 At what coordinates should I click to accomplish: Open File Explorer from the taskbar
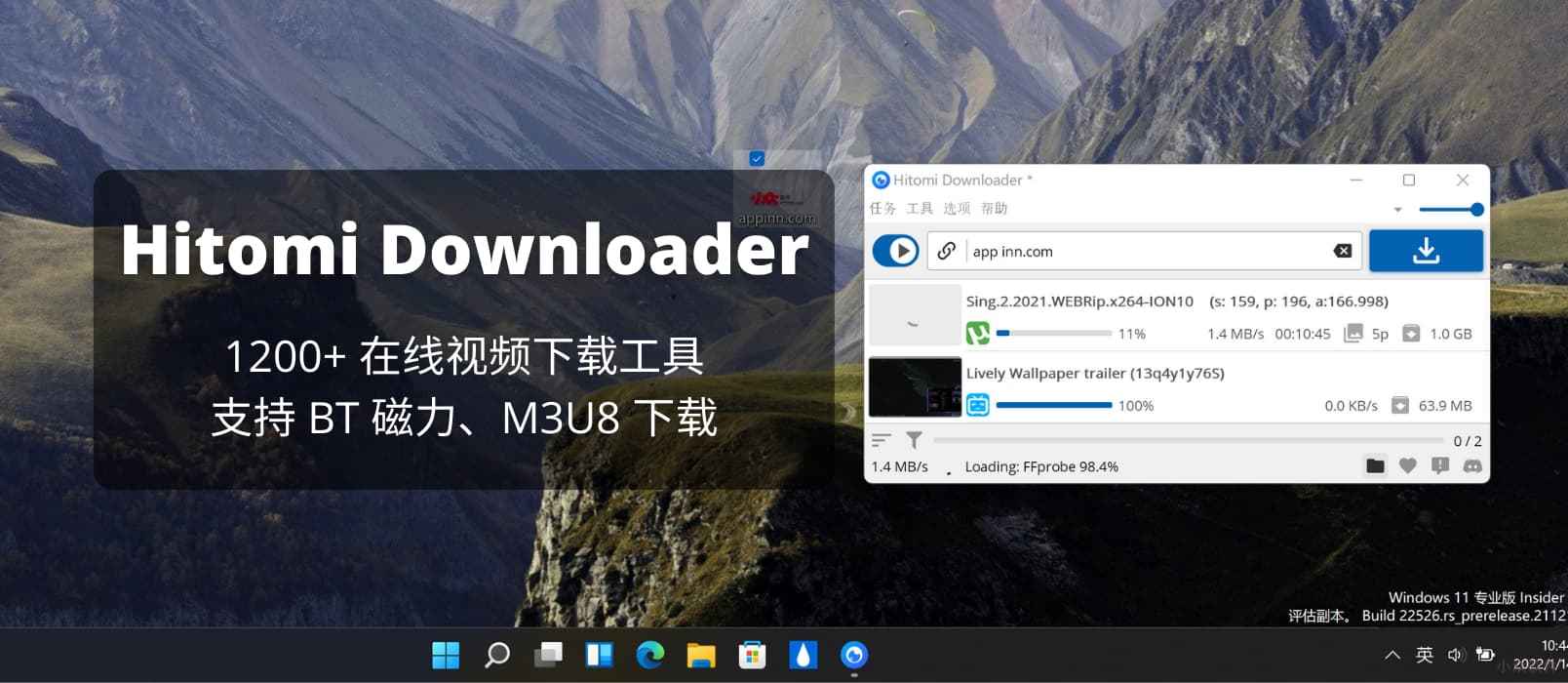[x=701, y=655]
